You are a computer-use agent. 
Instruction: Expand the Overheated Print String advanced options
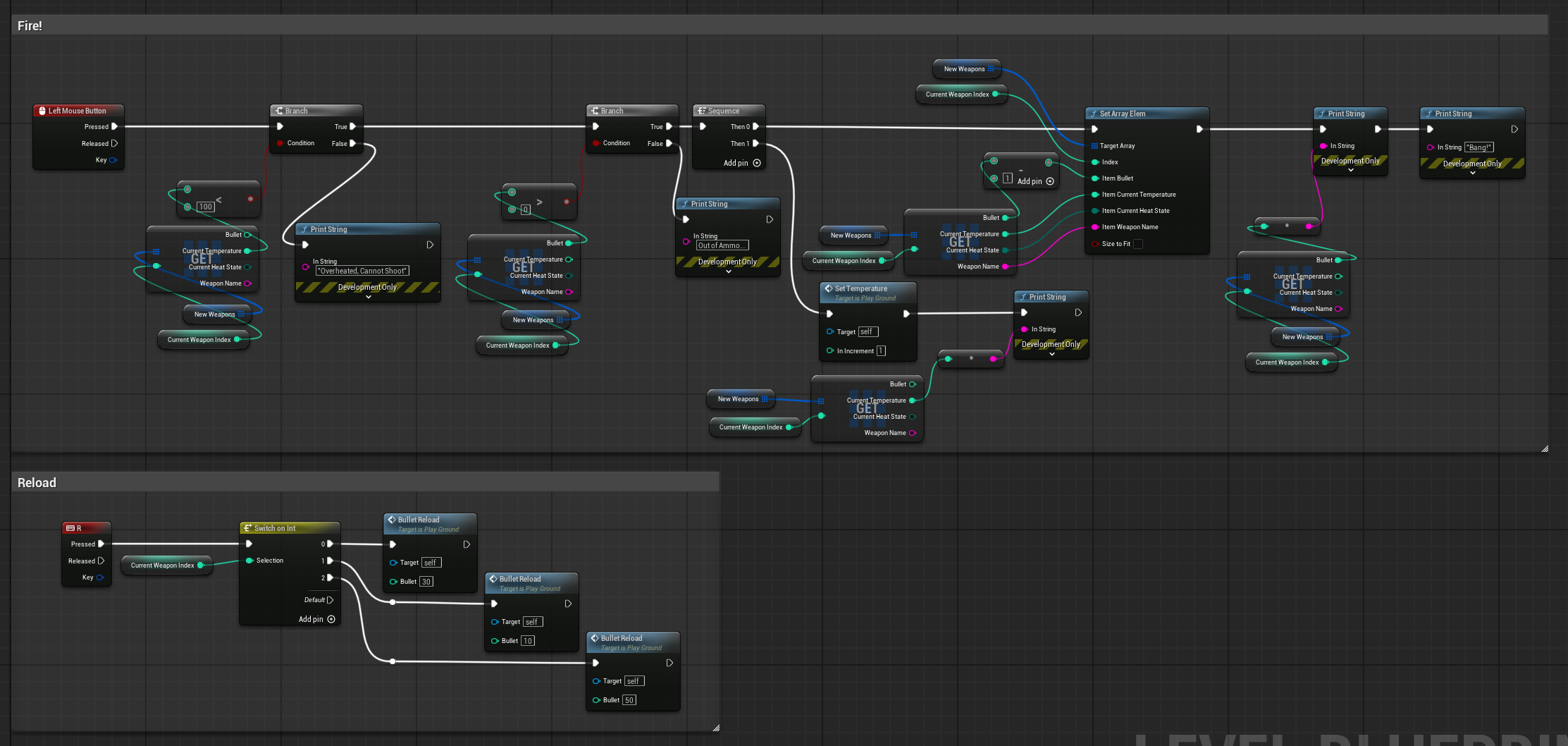(368, 297)
